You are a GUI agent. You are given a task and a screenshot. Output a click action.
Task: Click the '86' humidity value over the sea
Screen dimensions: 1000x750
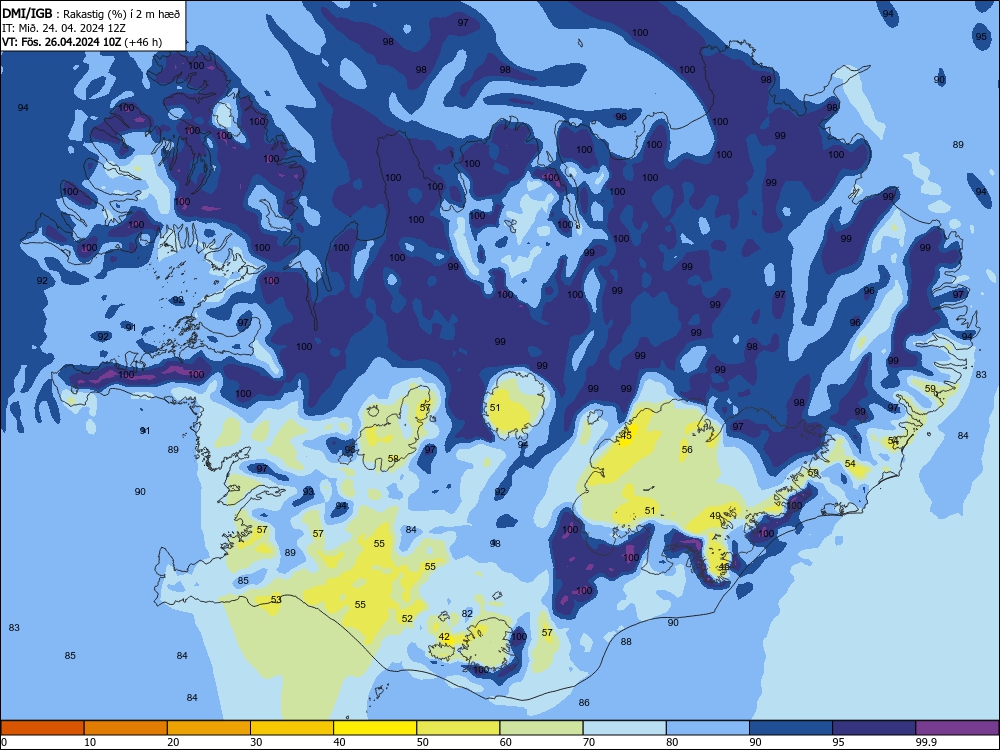(x=584, y=703)
